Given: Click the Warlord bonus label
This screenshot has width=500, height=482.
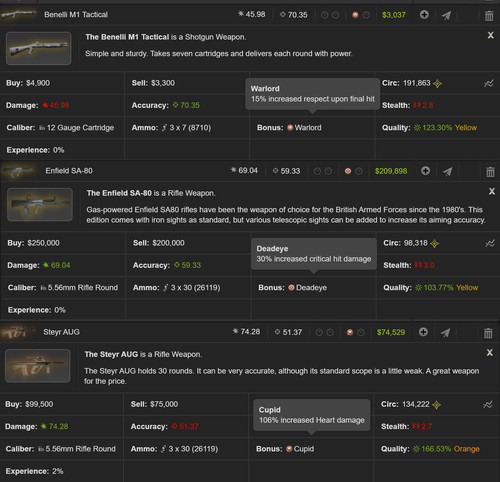Looking at the screenshot, I should tap(308, 128).
